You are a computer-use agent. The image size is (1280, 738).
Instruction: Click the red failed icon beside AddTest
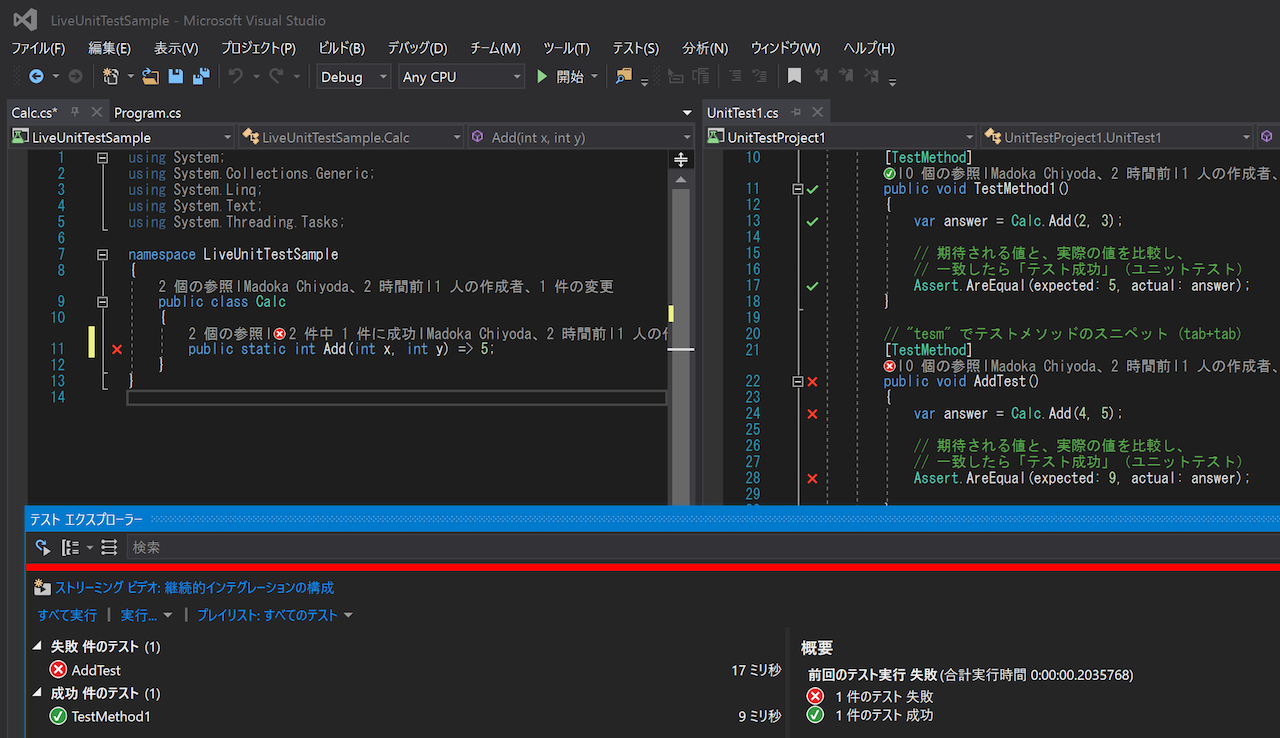pos(58,670)
